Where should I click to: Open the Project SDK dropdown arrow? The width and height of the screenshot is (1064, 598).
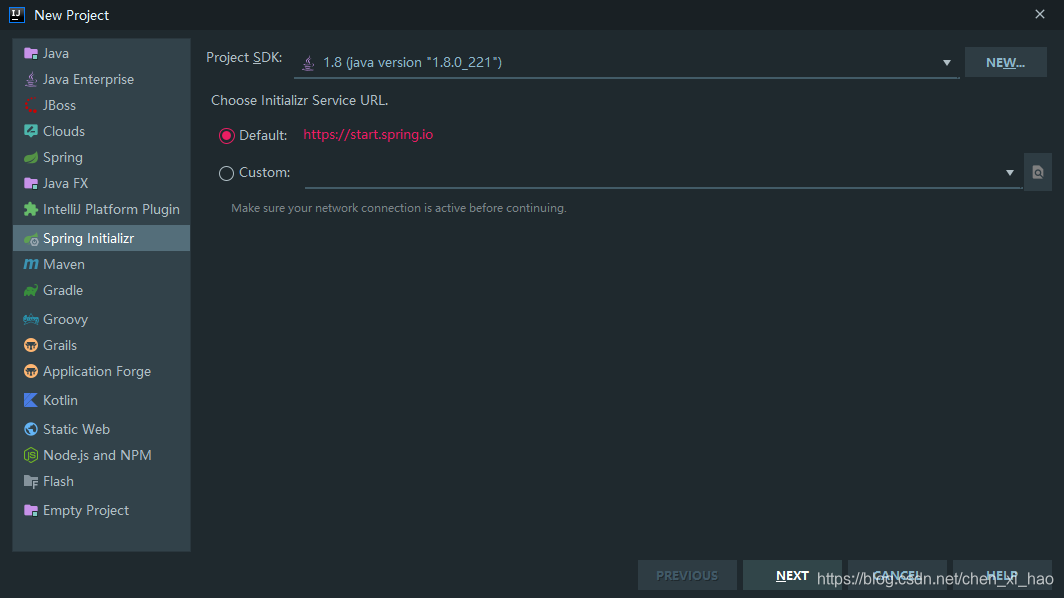947,63
